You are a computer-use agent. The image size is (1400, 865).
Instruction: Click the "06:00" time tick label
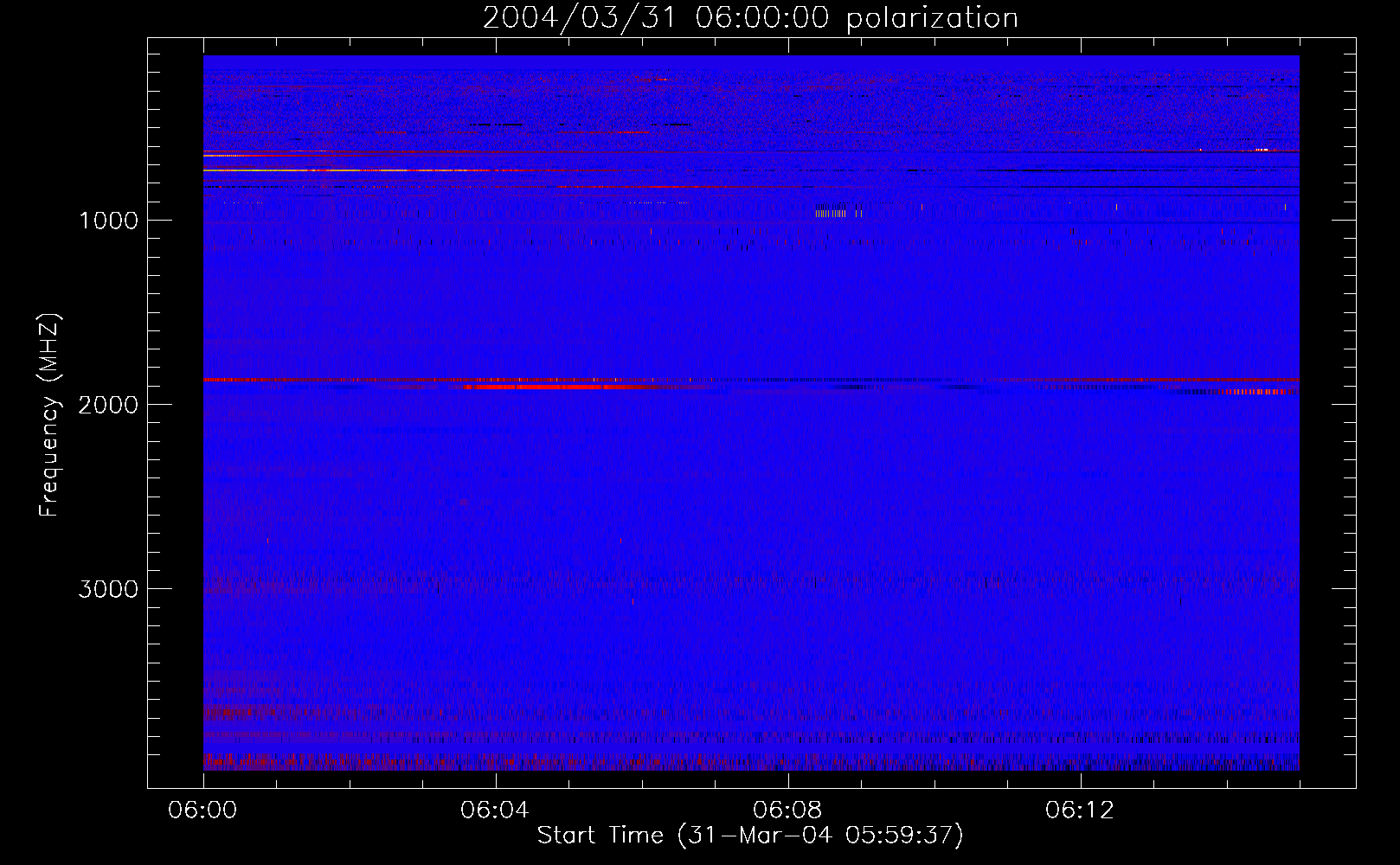click(202, 811)
